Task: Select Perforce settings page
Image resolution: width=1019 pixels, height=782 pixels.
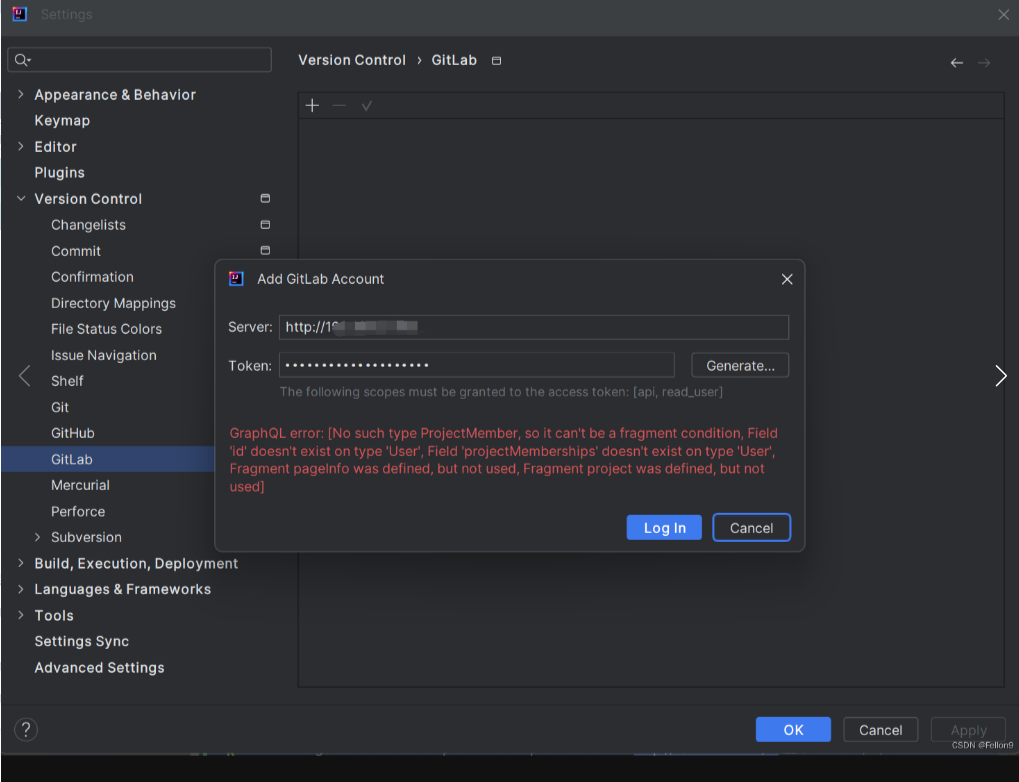Action: pyautogui.click(x=78, y=511)
